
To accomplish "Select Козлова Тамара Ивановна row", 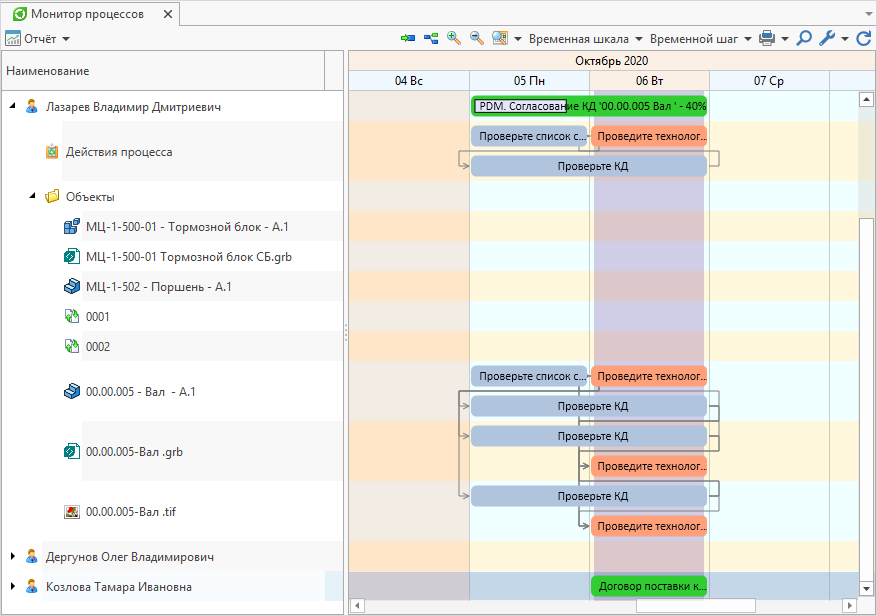I will (173, 586).
